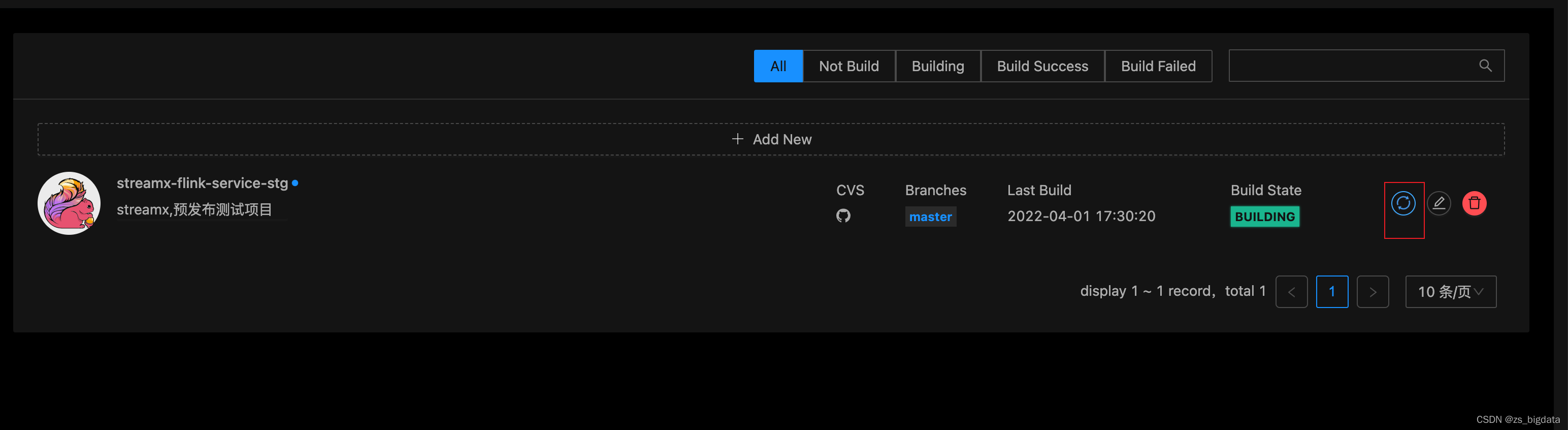Open the 10 条/页 page size dropdown
1568x430 pixels.
(1451, 292)
